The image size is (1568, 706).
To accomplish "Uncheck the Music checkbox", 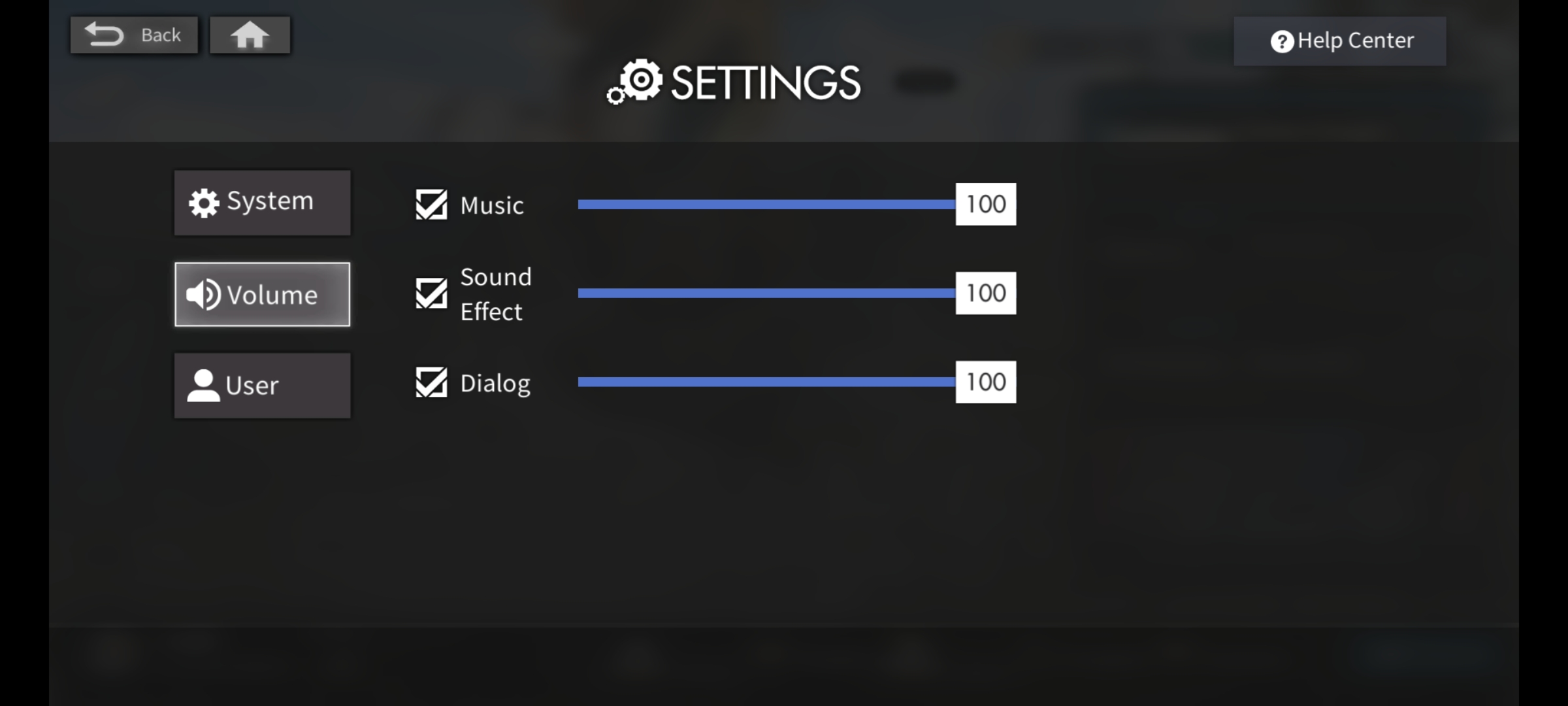I will tap(431, 205).
